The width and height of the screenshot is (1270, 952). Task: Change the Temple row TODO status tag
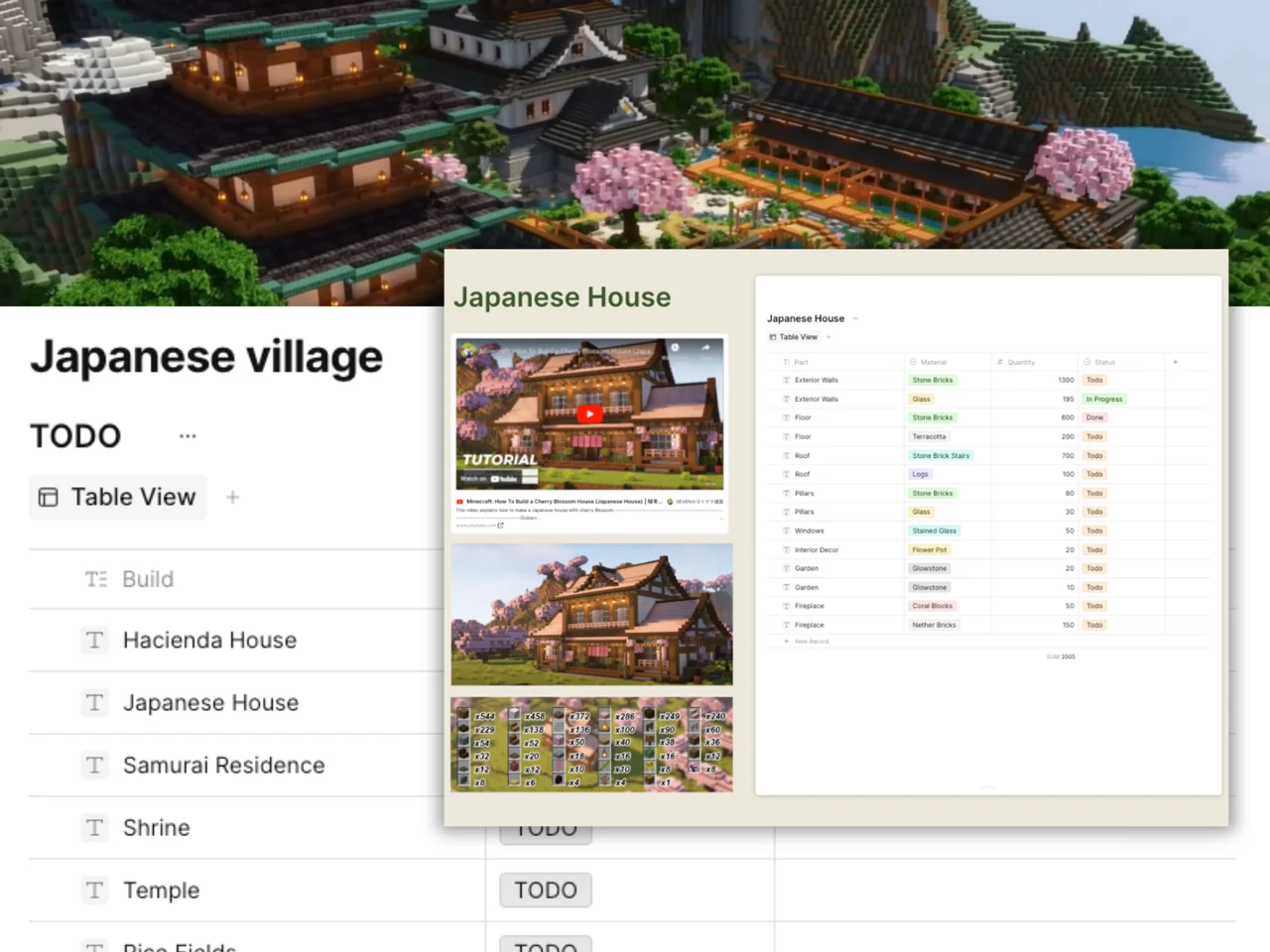click(546, 891)
